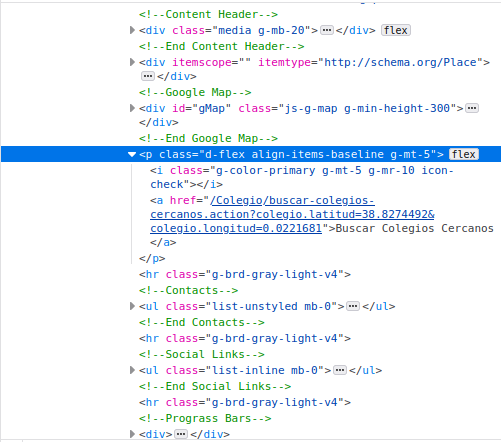This screenshot has width=501, height=442.
Task: Toggle flex badge on media g-mb-20 div
Action: 396,30
